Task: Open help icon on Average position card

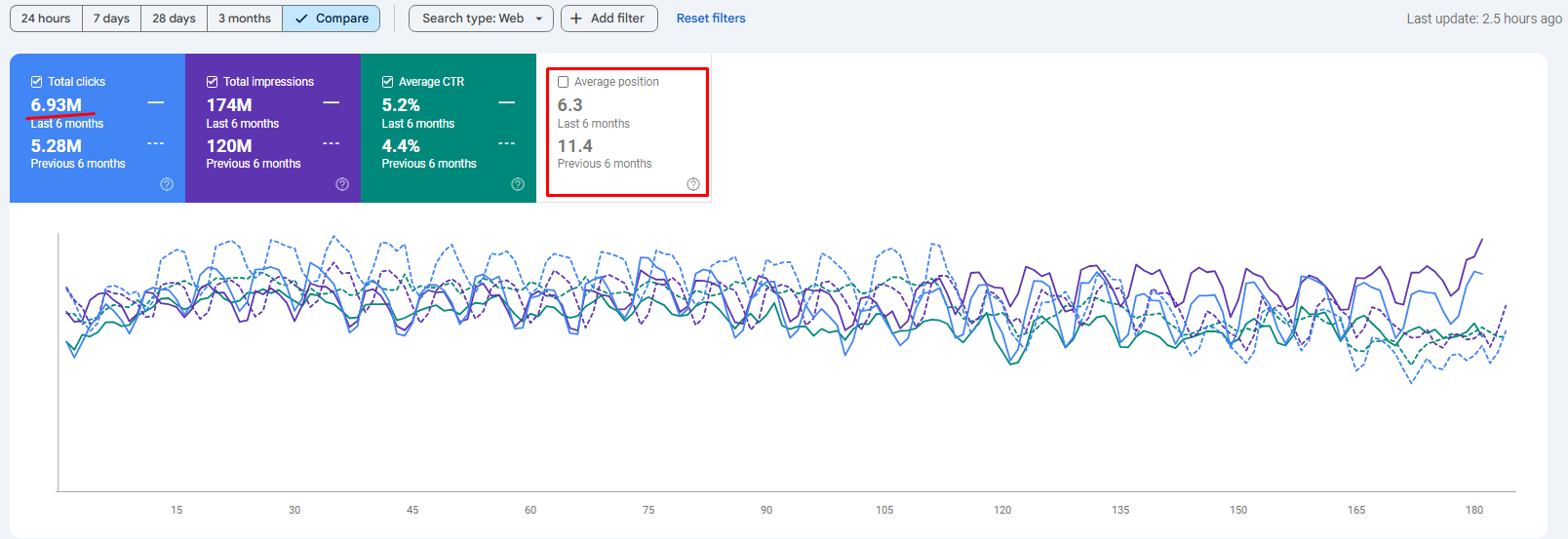Action: coord(693,184)
